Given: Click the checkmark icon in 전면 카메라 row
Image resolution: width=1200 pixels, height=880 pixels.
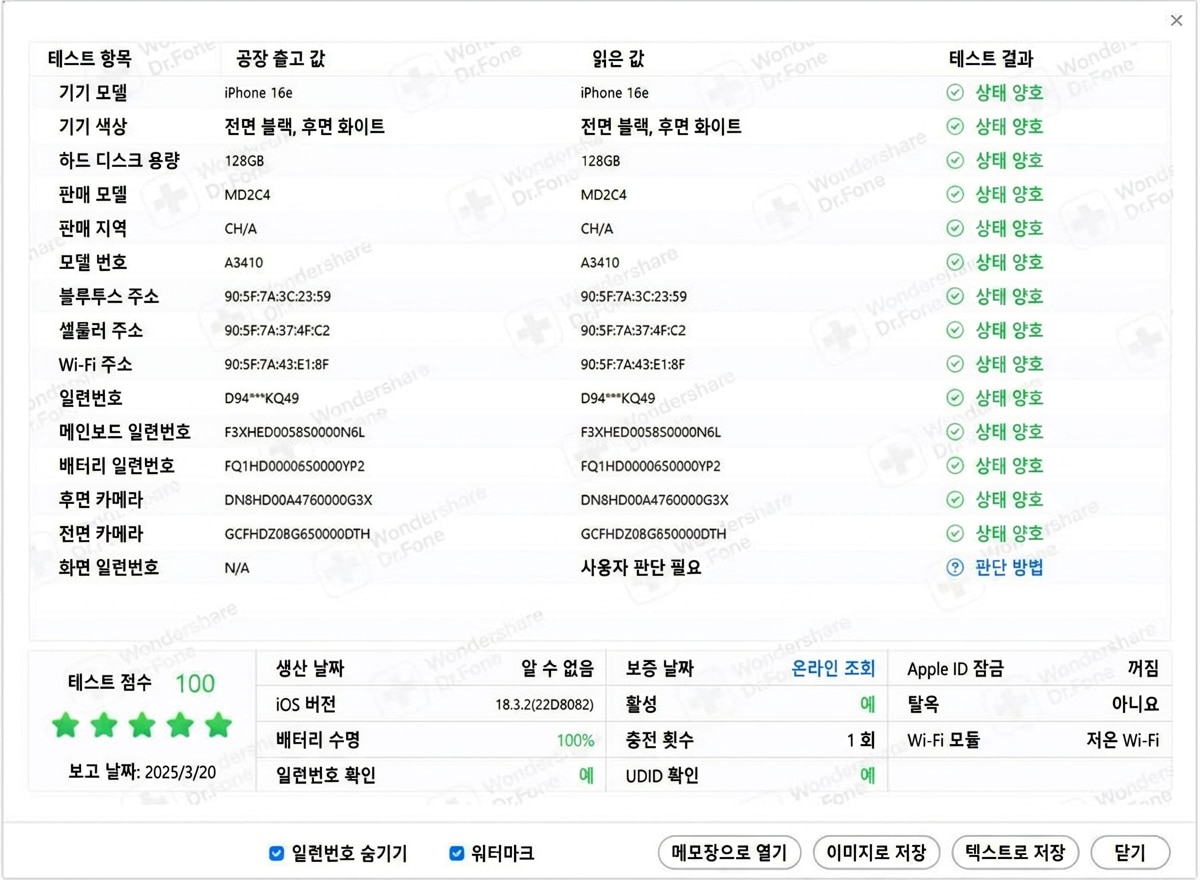Looking at the screenshot, I should pyautogui.click(x=955, y=534).
